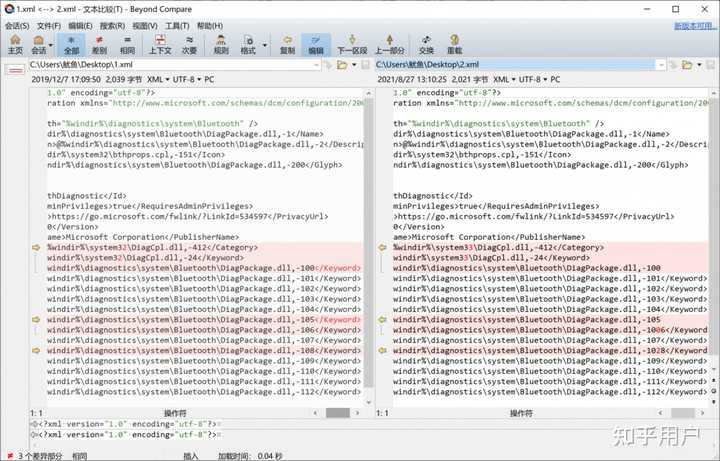
Task: Copy-left arrow on right -412</Category> line
Action: click(382, 247)
